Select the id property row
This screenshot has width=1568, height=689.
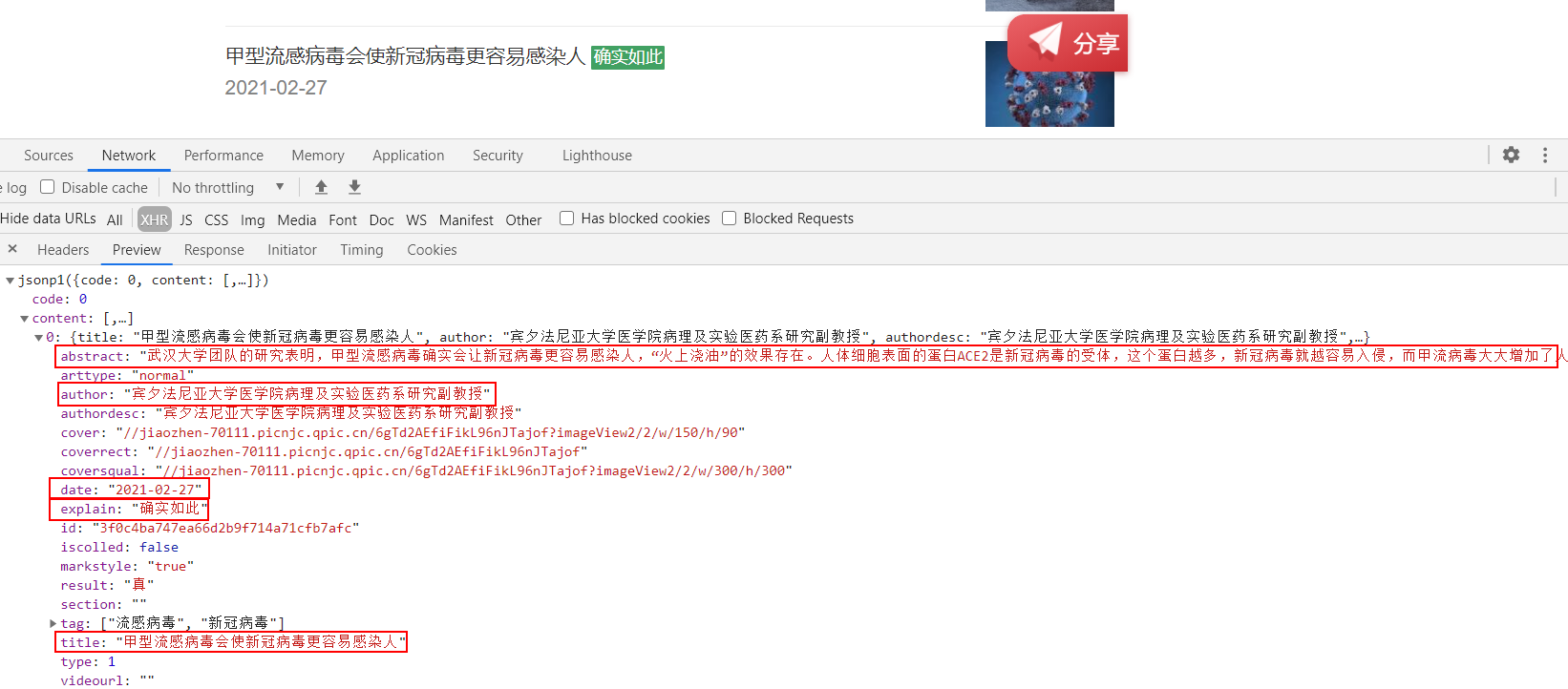(x=210, y=529)
